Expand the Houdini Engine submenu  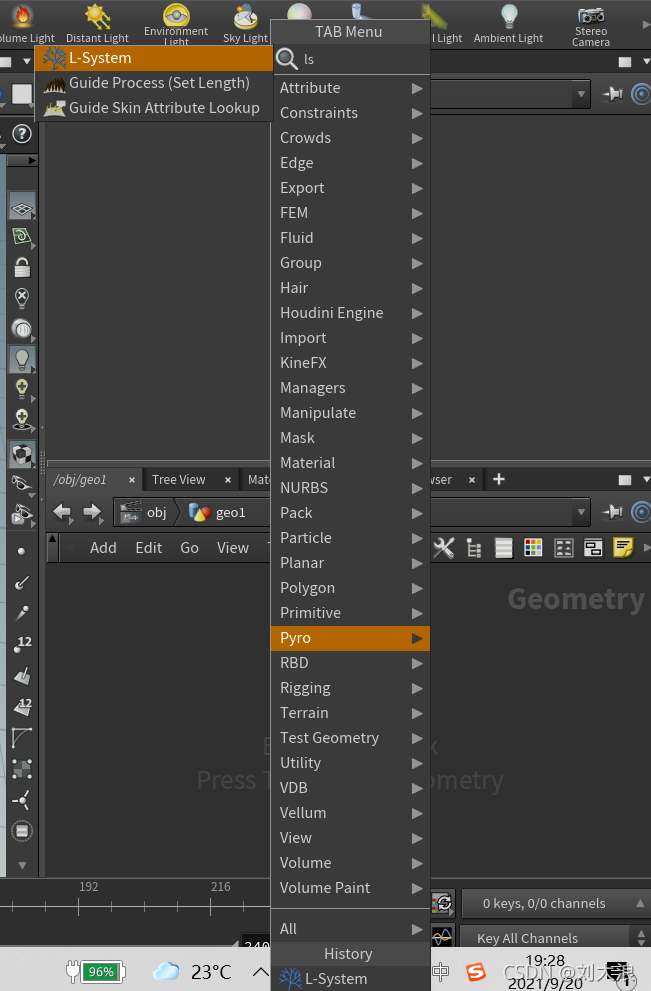pos(350,313)
